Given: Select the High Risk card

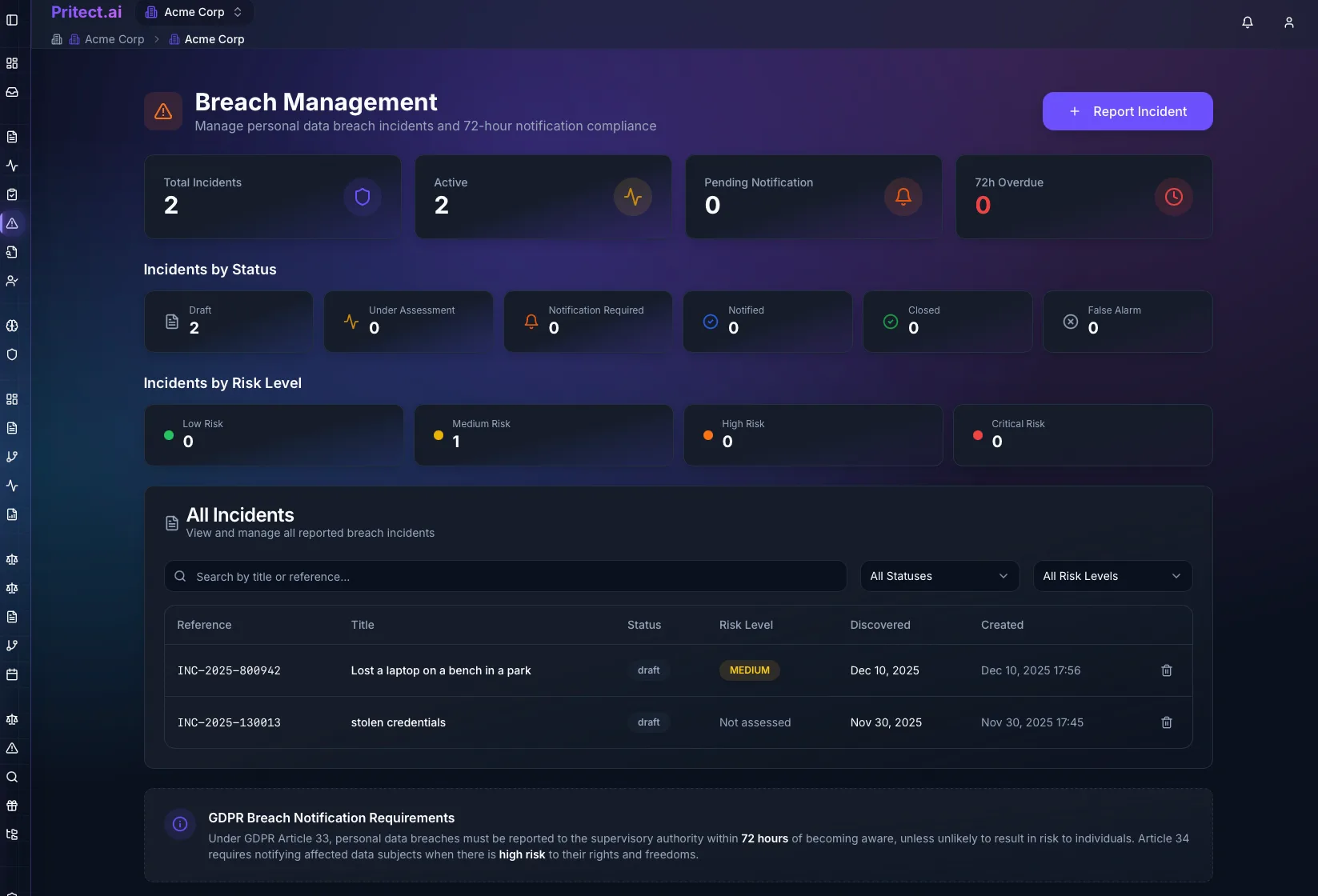Looking at the screenshot, I should point(813,435).
